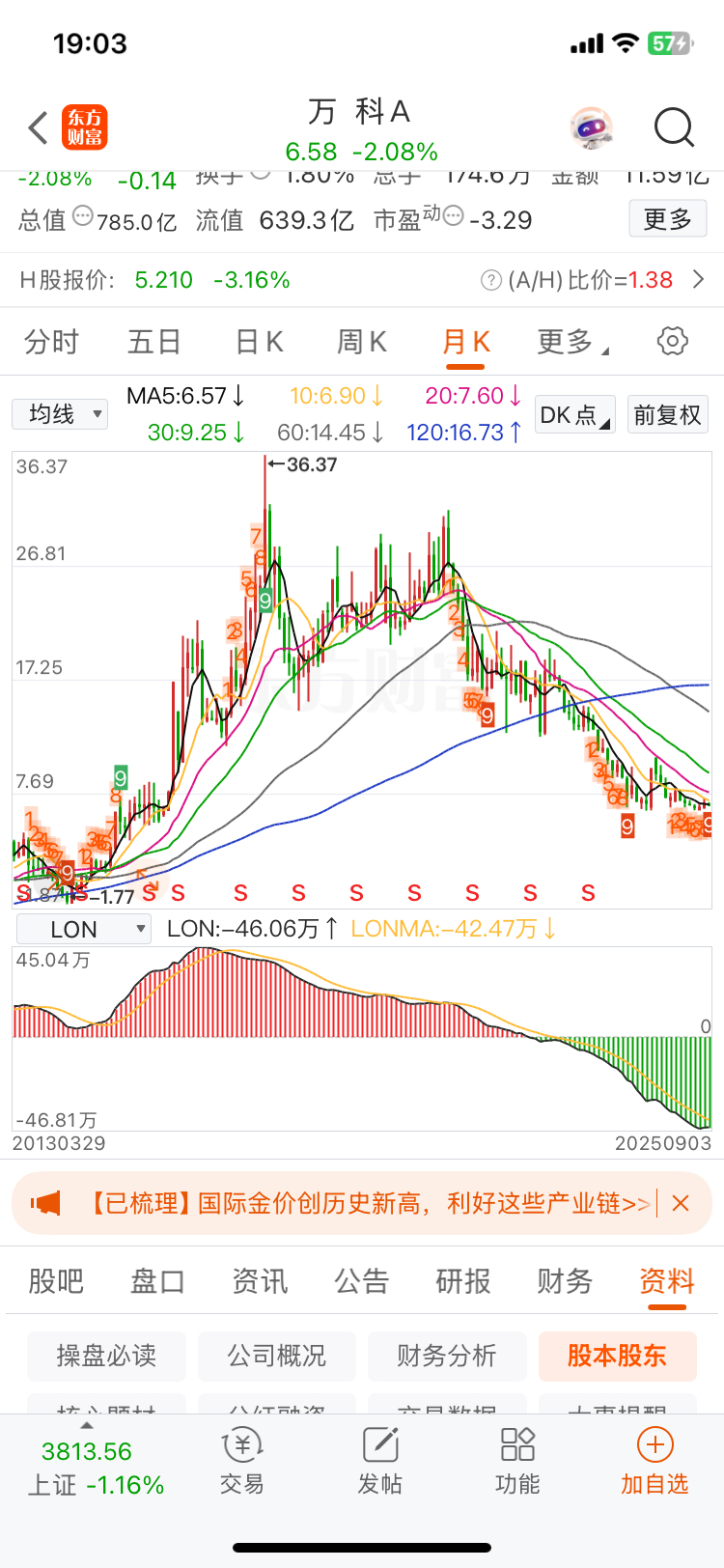The height and width of the screenshot is (1568, 724).
Task: Tap the stock title 万科A
Action: coord(360,112)
